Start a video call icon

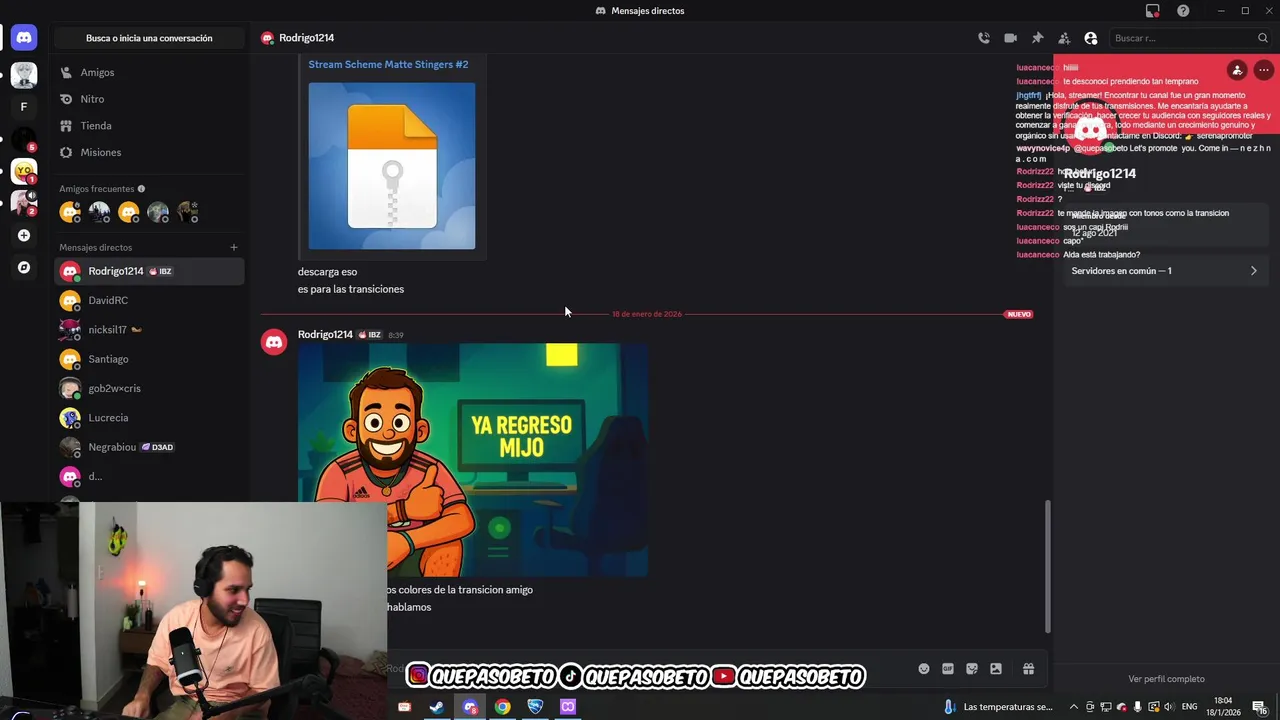[1011, 38]
